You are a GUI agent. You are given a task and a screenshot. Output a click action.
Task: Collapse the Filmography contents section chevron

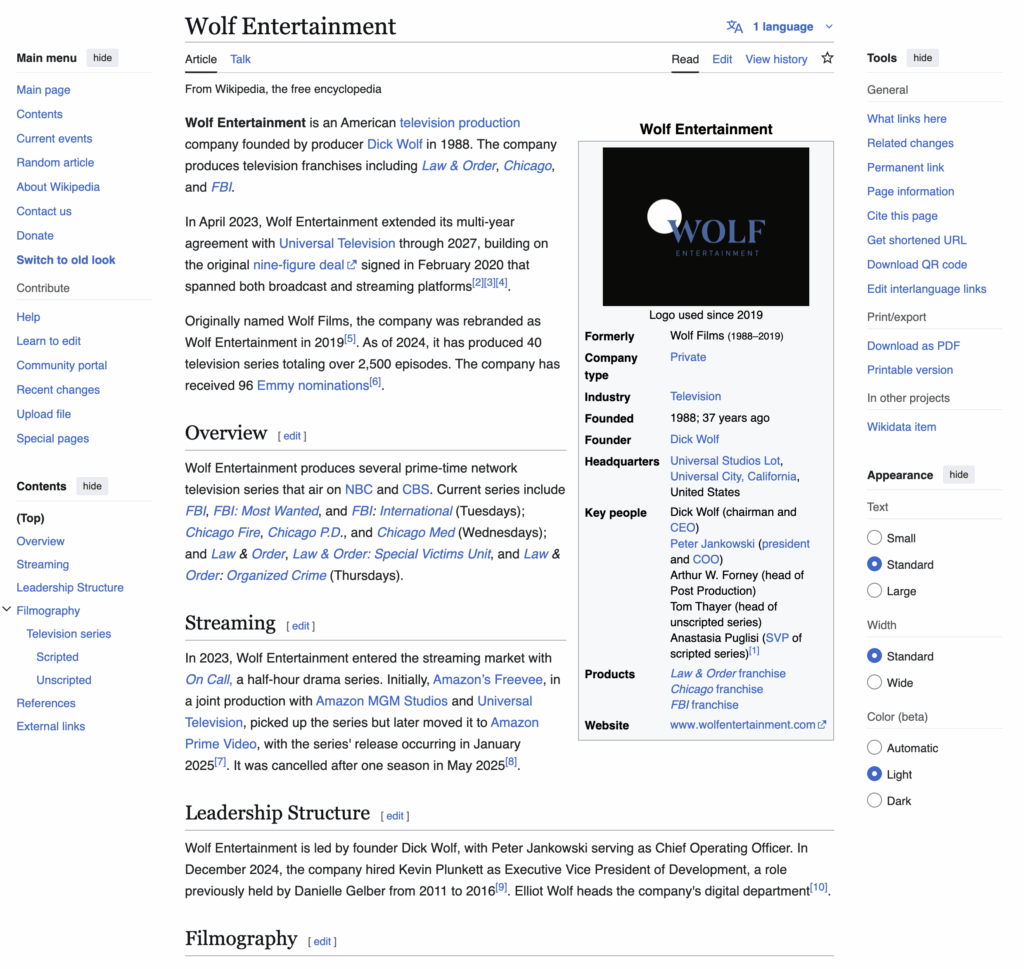pyautogui.click(x=7, y=610)
